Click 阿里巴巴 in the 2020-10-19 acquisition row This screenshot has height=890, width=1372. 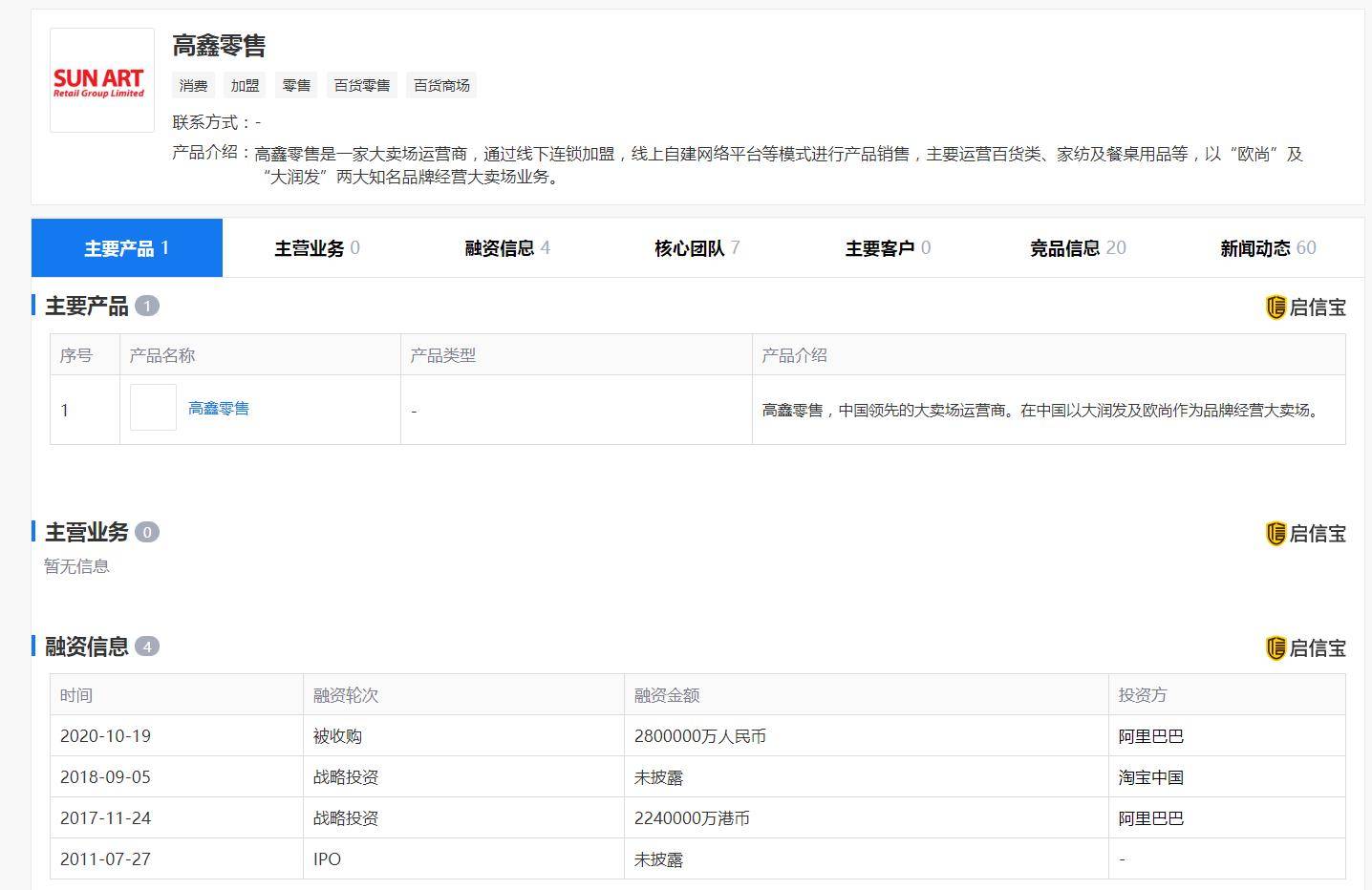click(1150, 736)
